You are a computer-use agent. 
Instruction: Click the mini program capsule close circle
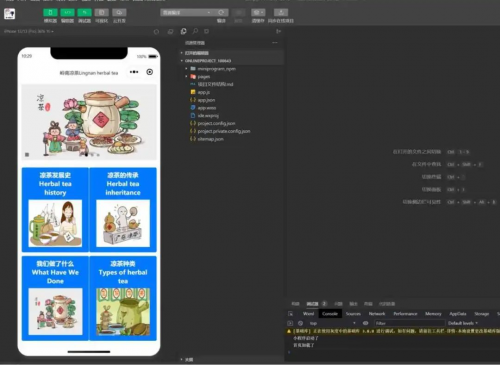click(150, 72)
